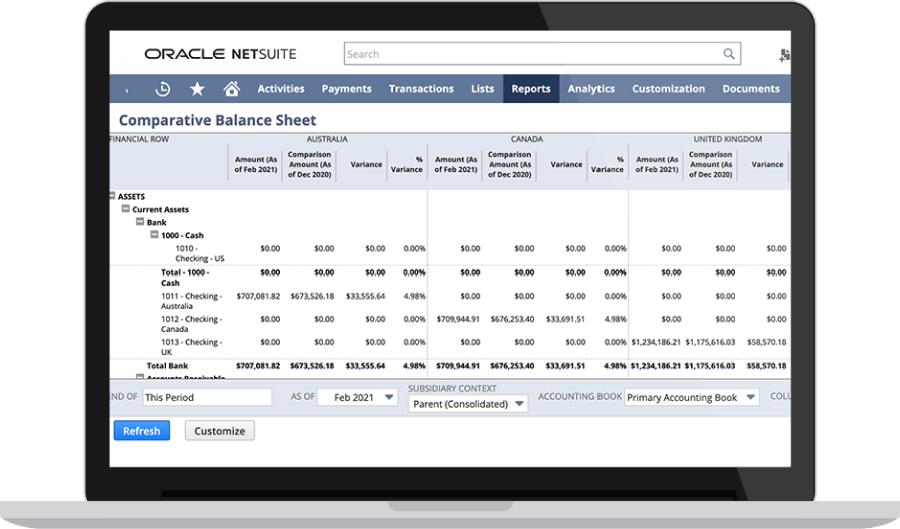The height and width of the screenshot is (529, 900).
Task: Click Australia Amount (As of Feb 2021) header
Action: pyautogui.click(x=255, y=164)
